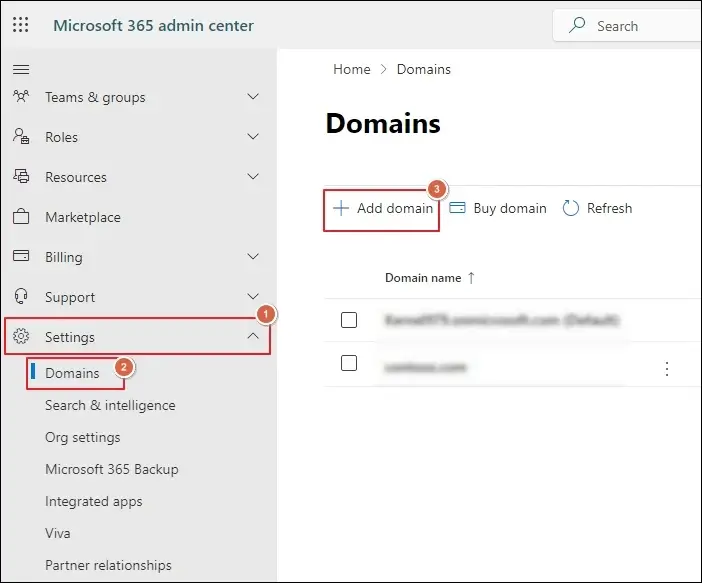
Task: Open Microsoft 365 Backup
Action: click(112, 469)
